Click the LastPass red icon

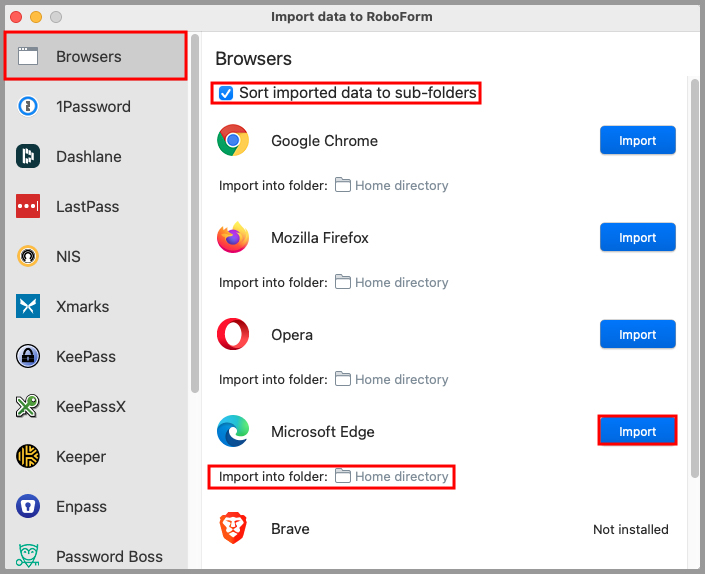(x=28, y=207)
